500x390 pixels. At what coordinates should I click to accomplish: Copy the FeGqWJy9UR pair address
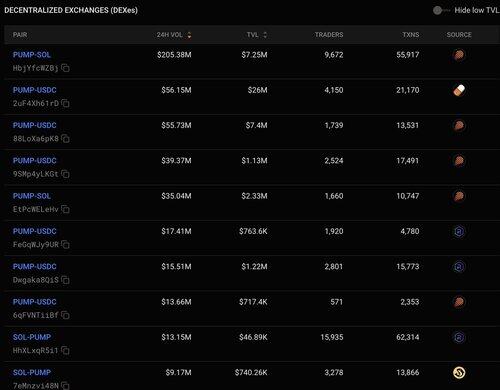click(65, 245)
